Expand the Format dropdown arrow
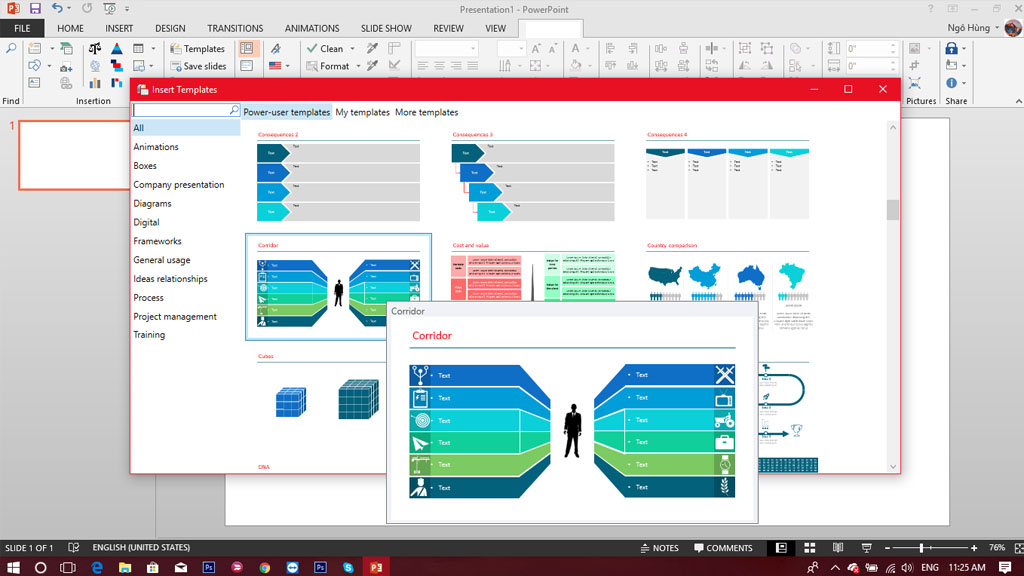This screenshot has width=1024, height=576. tap(358, 66)
